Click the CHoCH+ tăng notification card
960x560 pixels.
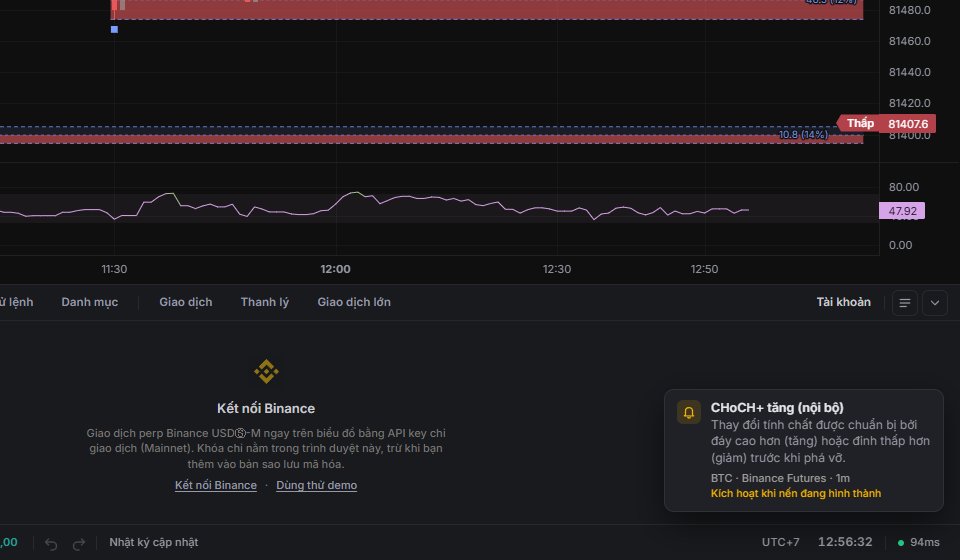click(803, 450)
